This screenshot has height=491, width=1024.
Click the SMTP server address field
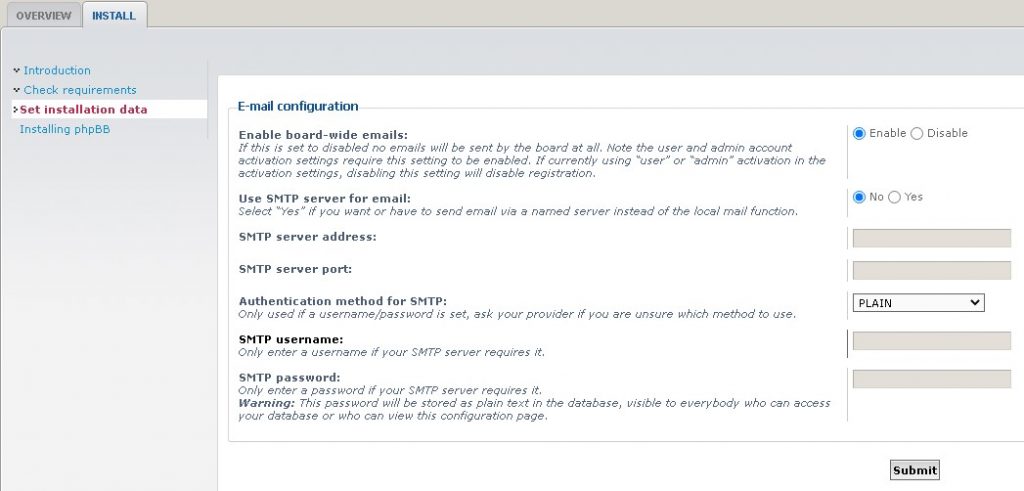pos(931,238)
